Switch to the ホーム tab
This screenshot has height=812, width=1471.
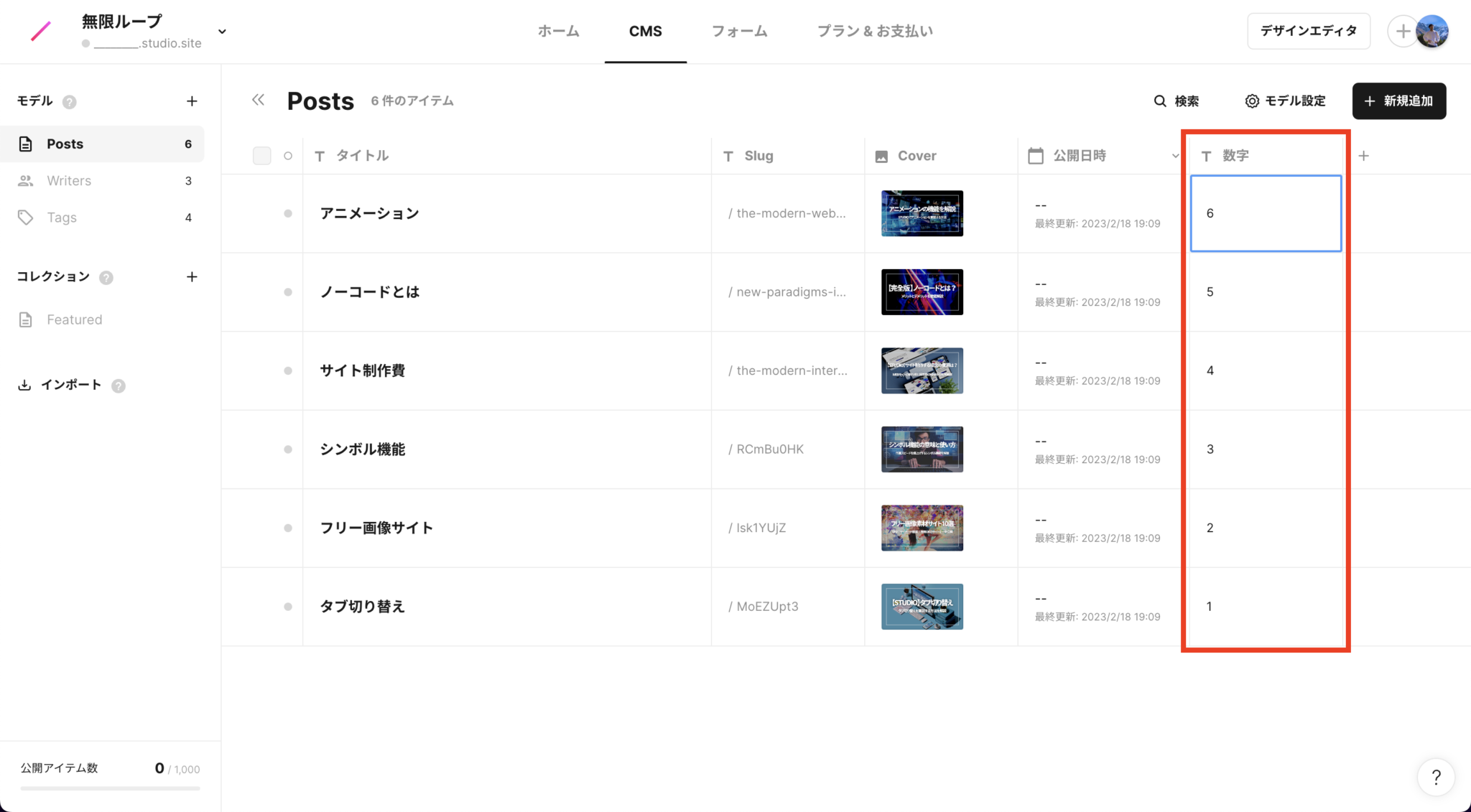(558, 32)
